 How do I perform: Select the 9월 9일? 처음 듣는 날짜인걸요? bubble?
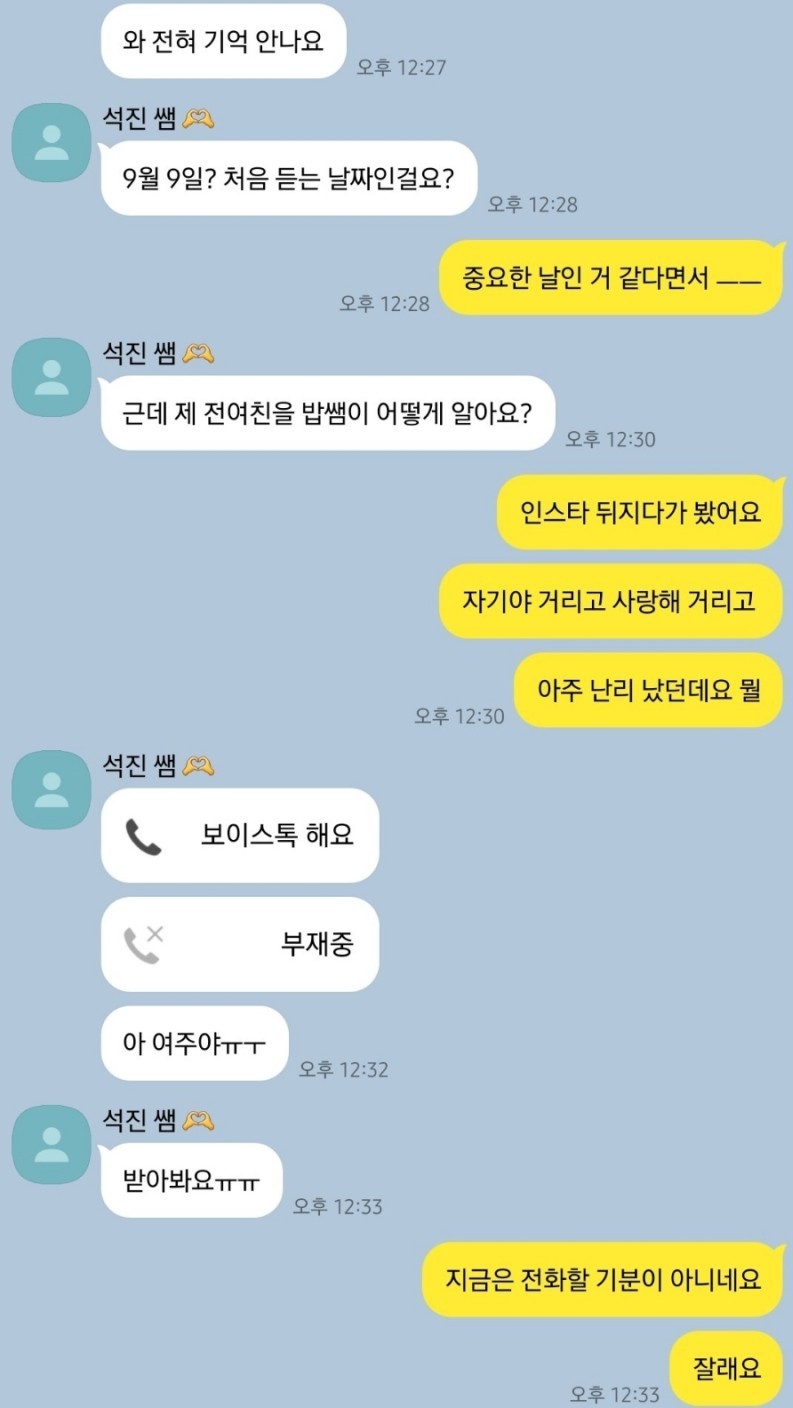point(289,178)
